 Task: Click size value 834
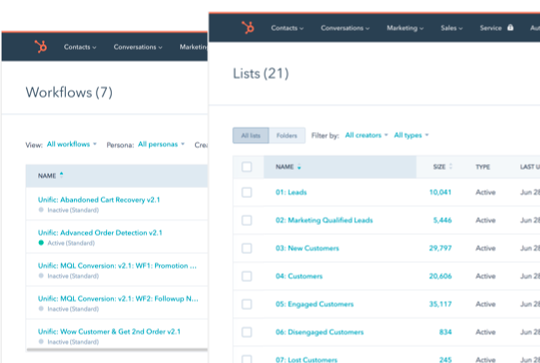click(445, 332)
